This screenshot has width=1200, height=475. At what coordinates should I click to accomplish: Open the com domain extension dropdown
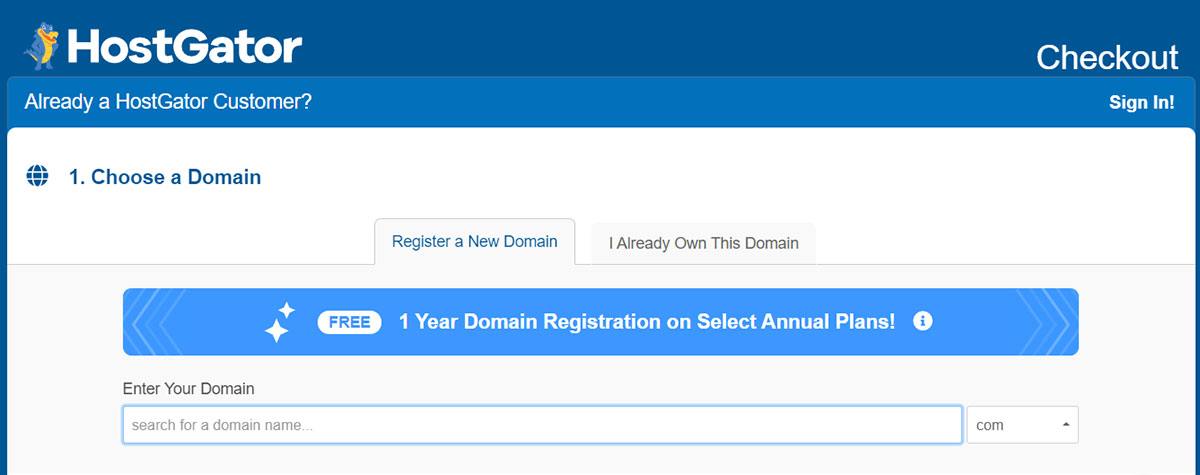click(1022, 425)
